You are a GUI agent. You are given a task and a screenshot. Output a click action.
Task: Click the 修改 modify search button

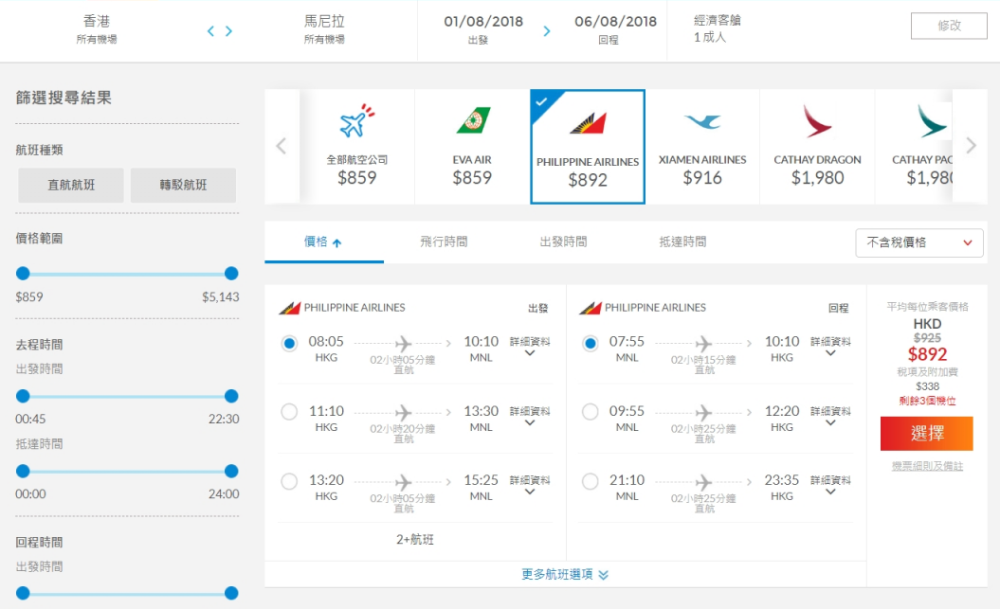pyautogui.click(x=949, y=26)
